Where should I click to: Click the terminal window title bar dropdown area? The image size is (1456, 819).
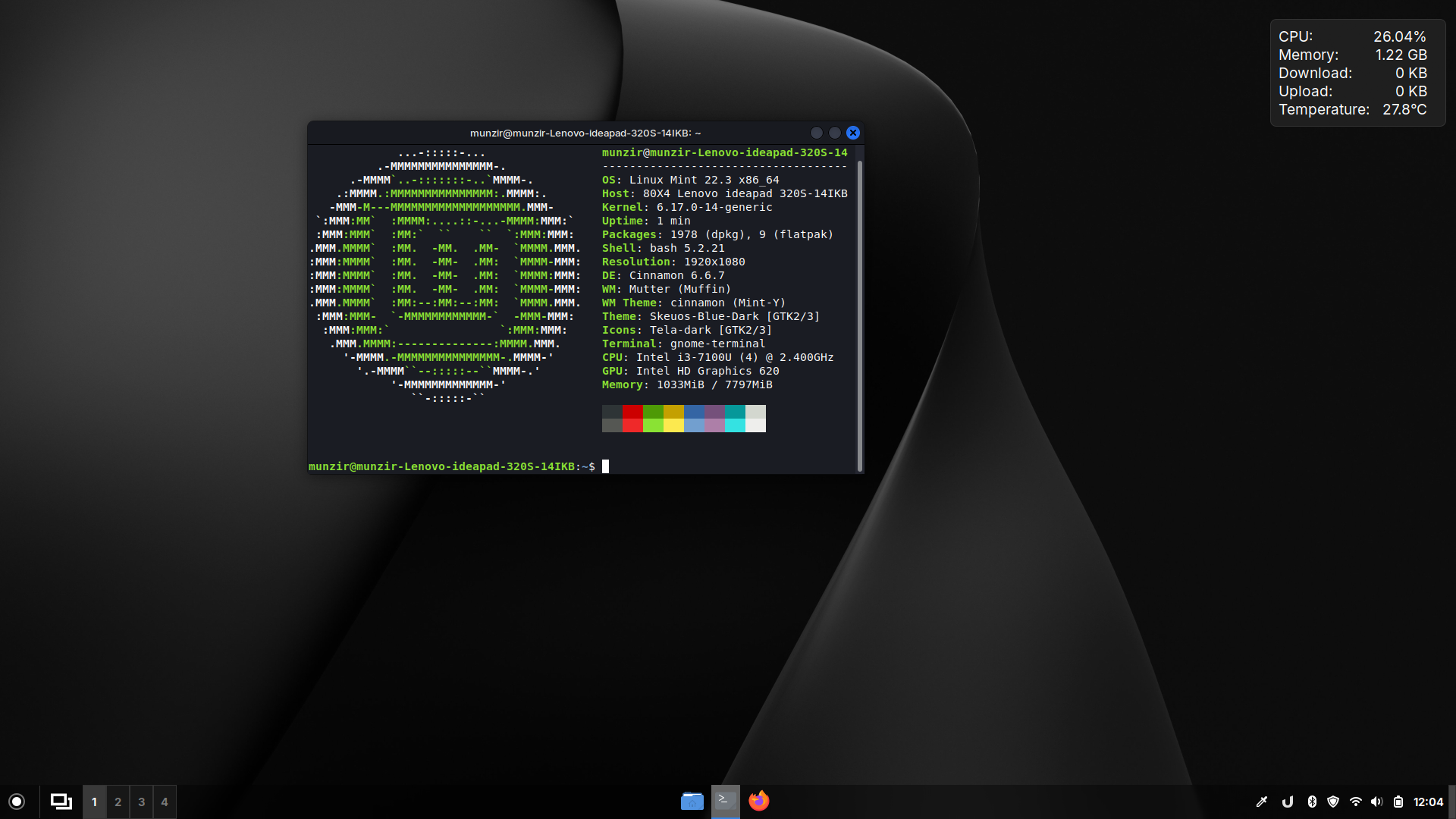pos(585,132)
